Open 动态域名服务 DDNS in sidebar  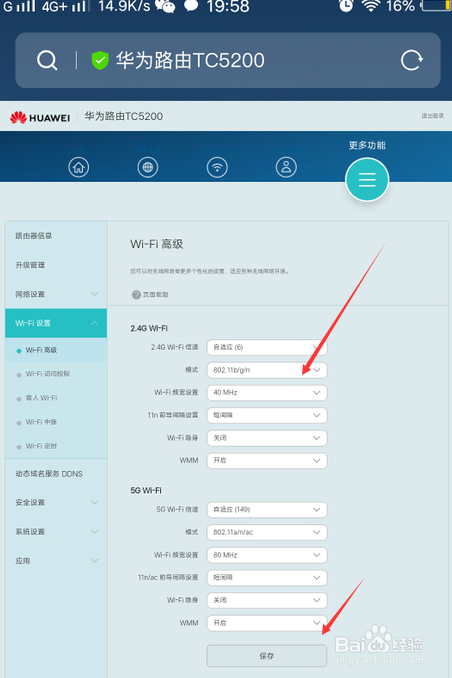click(x=56, y=474)
